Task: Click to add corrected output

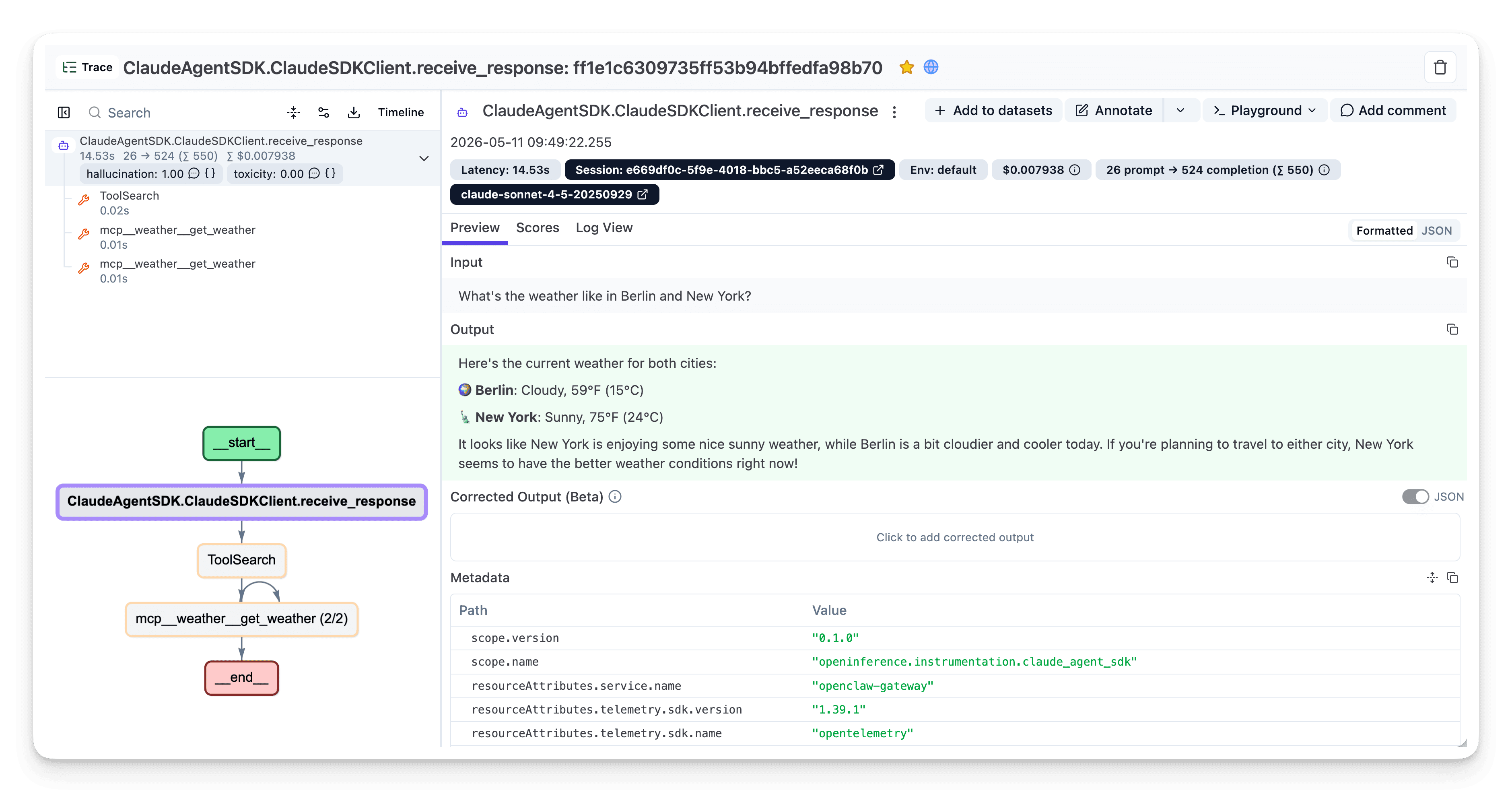Action: (x=955, y=537)
